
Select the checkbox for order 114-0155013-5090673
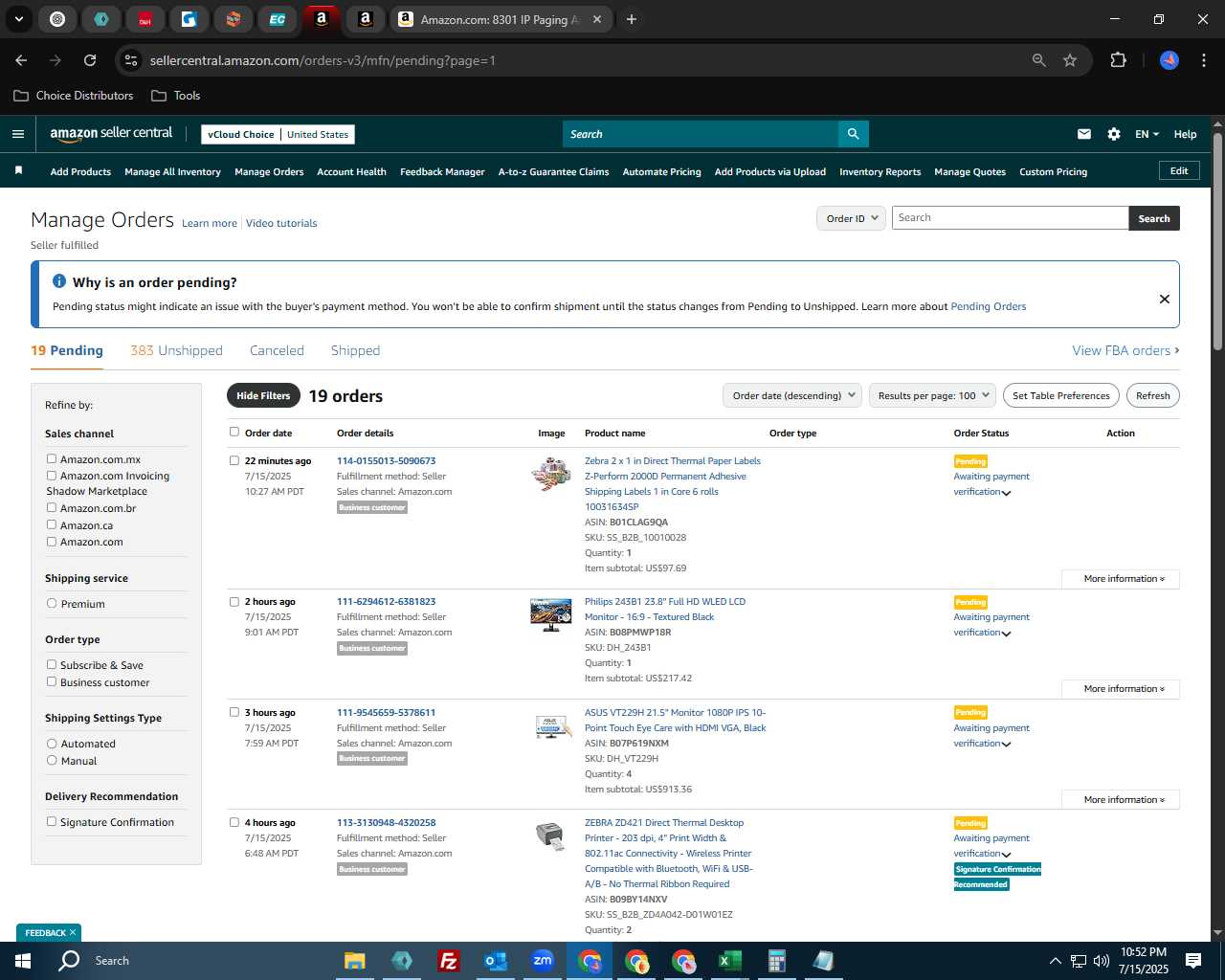click(234, 460)
